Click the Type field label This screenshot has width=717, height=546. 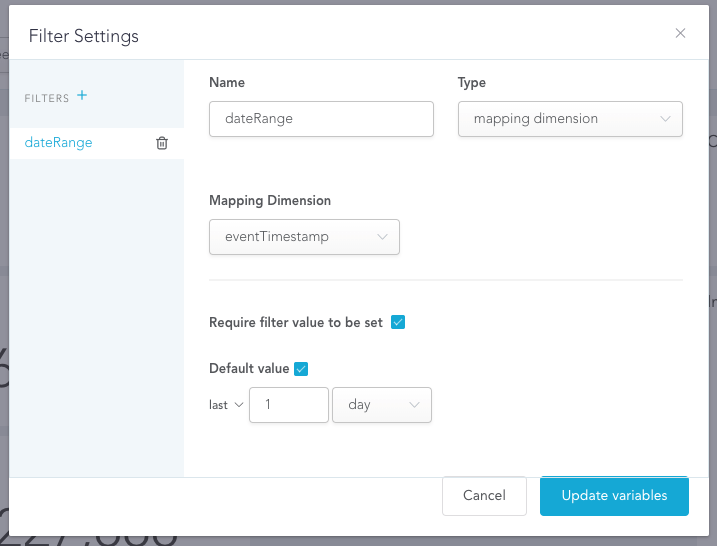coord(471,82)
